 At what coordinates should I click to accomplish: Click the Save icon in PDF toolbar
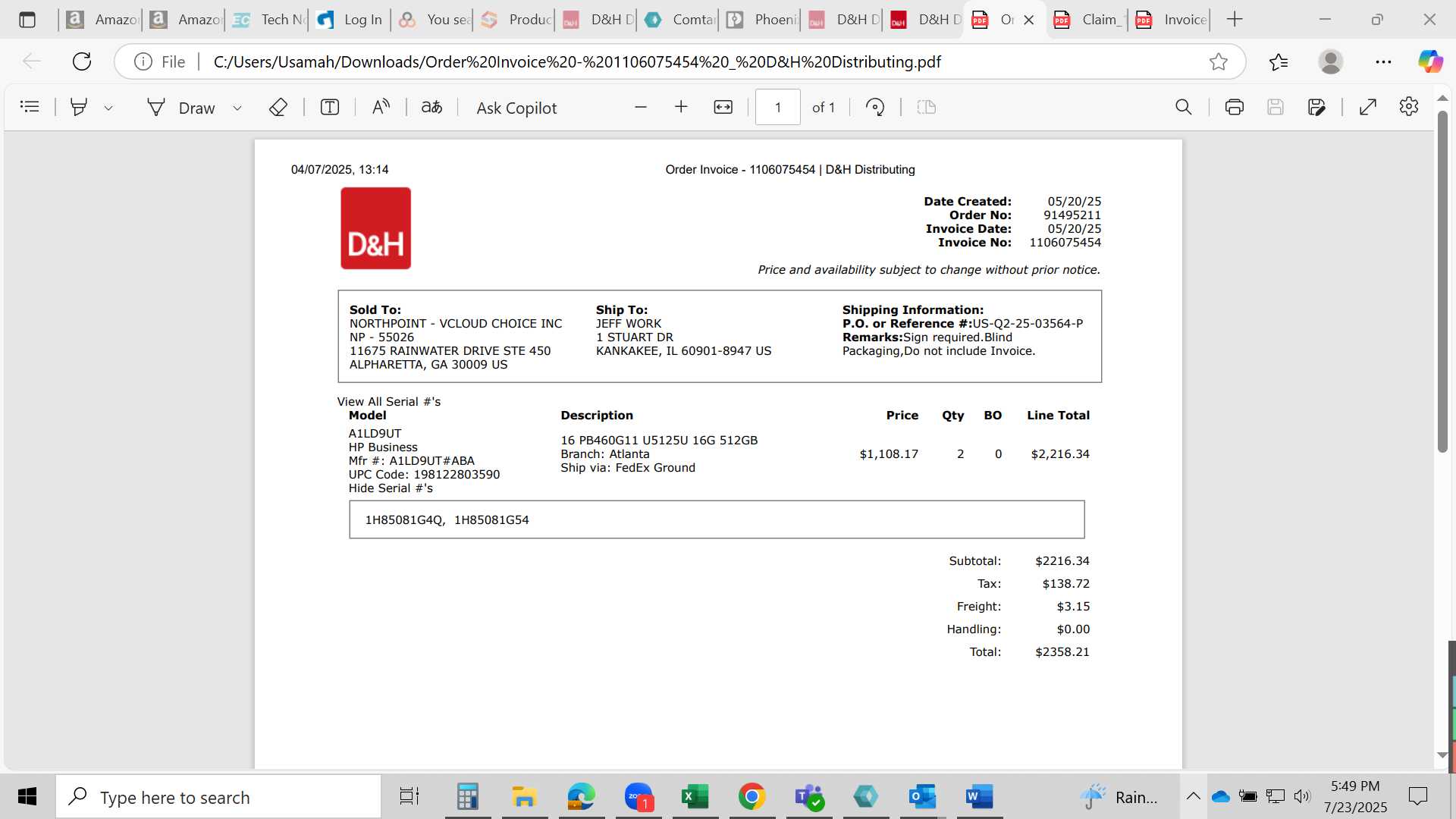point(1276,107)
